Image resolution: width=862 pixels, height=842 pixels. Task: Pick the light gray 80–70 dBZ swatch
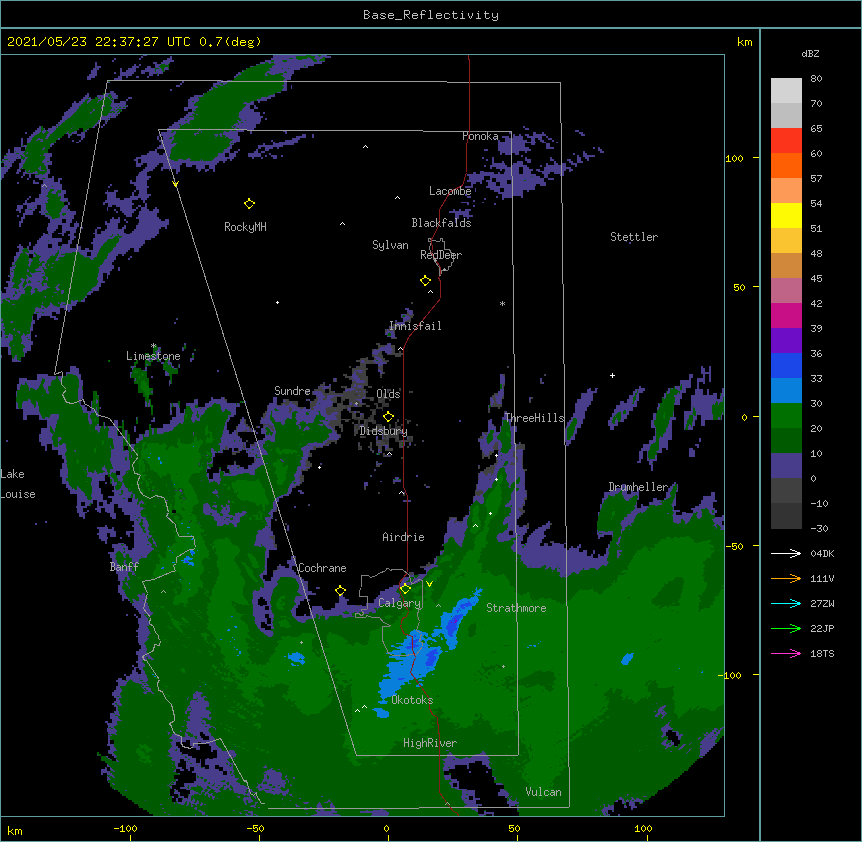coord(786,91)
